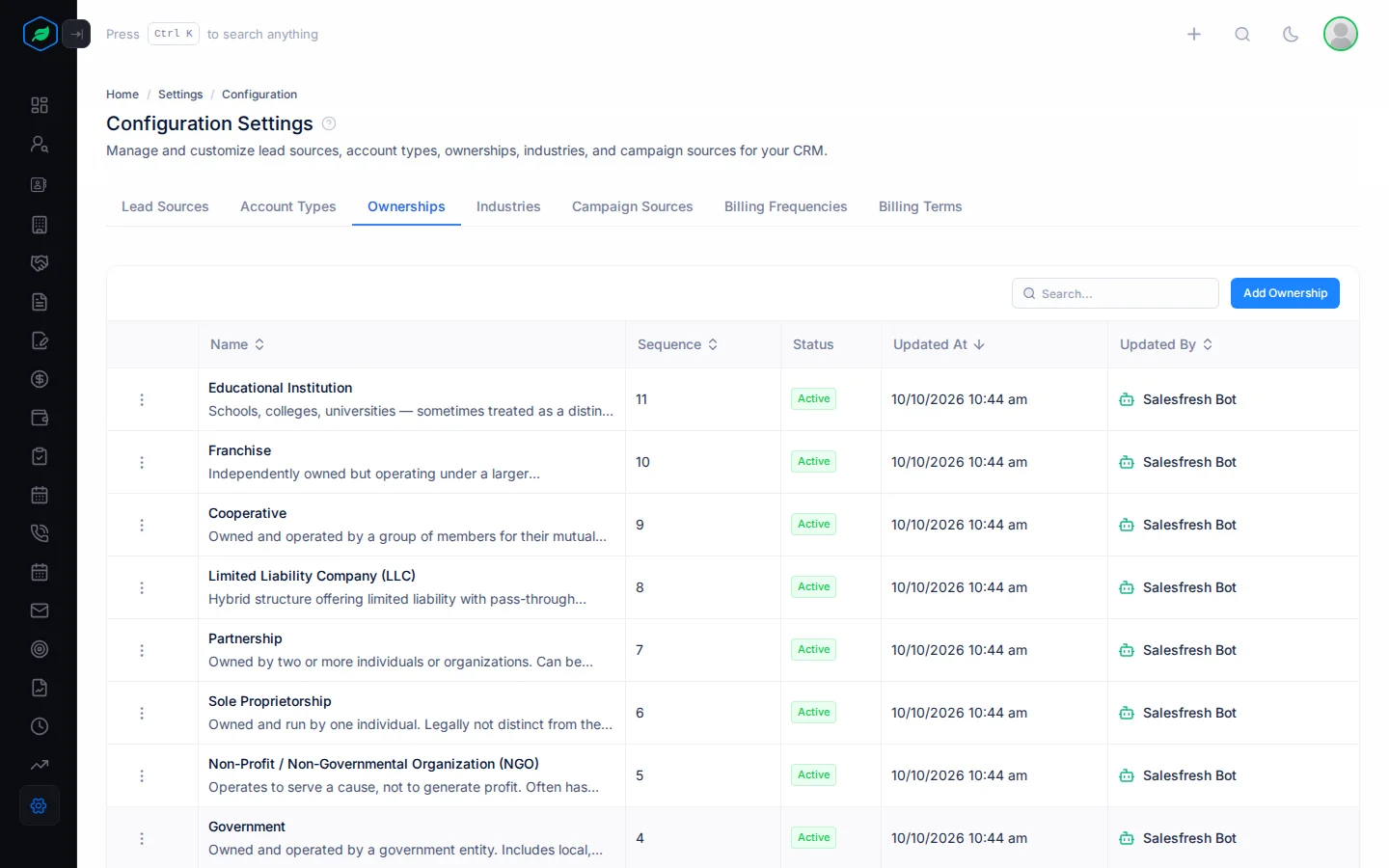Open row actions menu for Cooperative
This screenshot has height=868, width=1389.
(142, 525)
